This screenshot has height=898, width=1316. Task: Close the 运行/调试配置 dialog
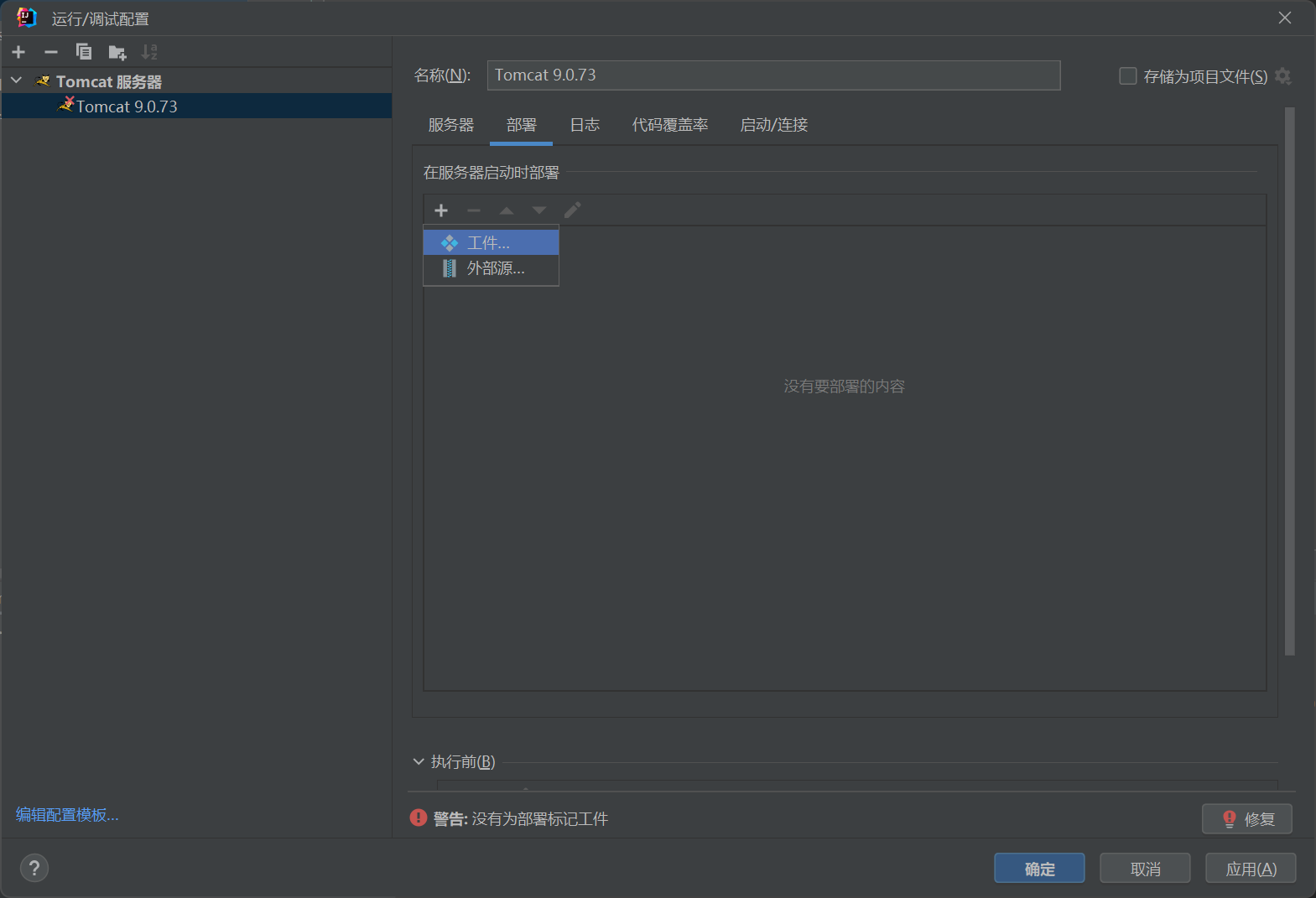click(x=1284, y=18)
